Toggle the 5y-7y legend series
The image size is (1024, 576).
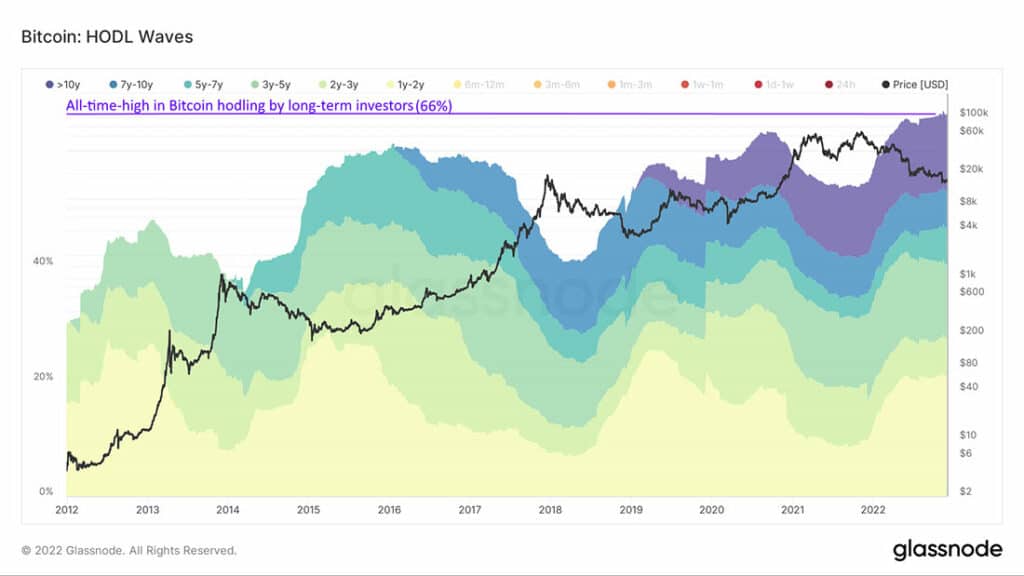(x=204, y=84)
